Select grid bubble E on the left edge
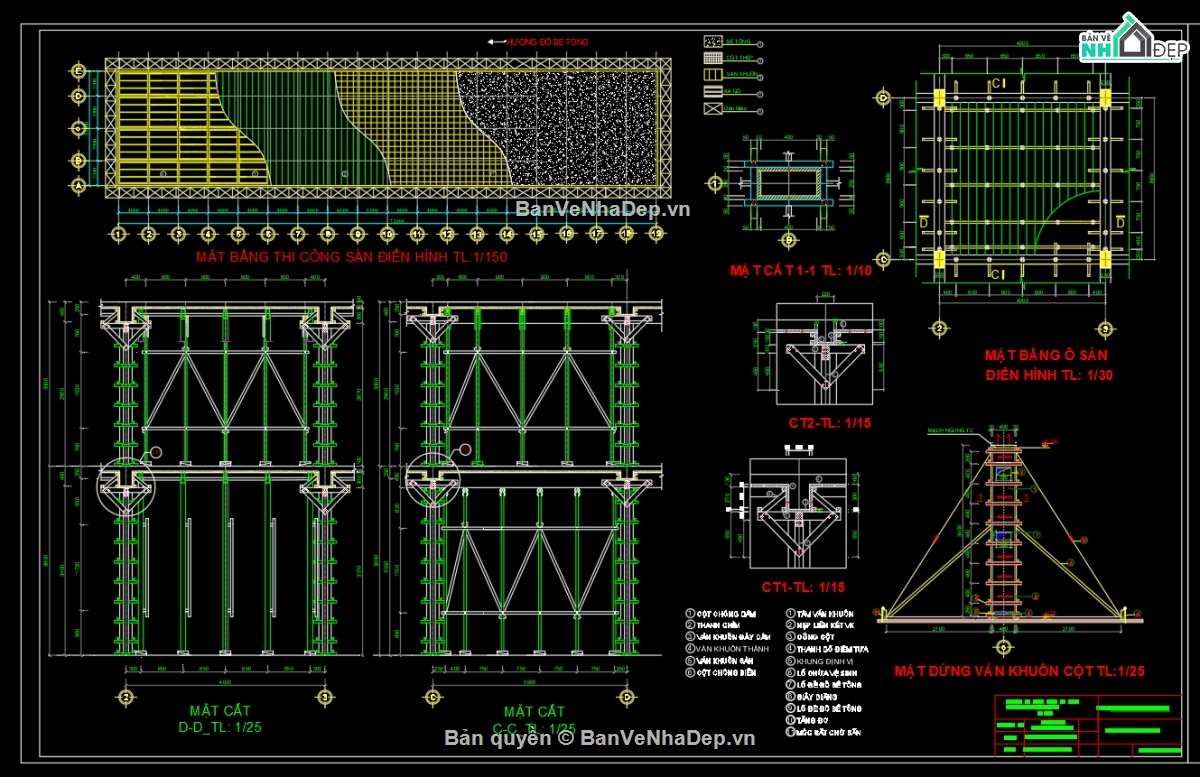 click(77, 72)
